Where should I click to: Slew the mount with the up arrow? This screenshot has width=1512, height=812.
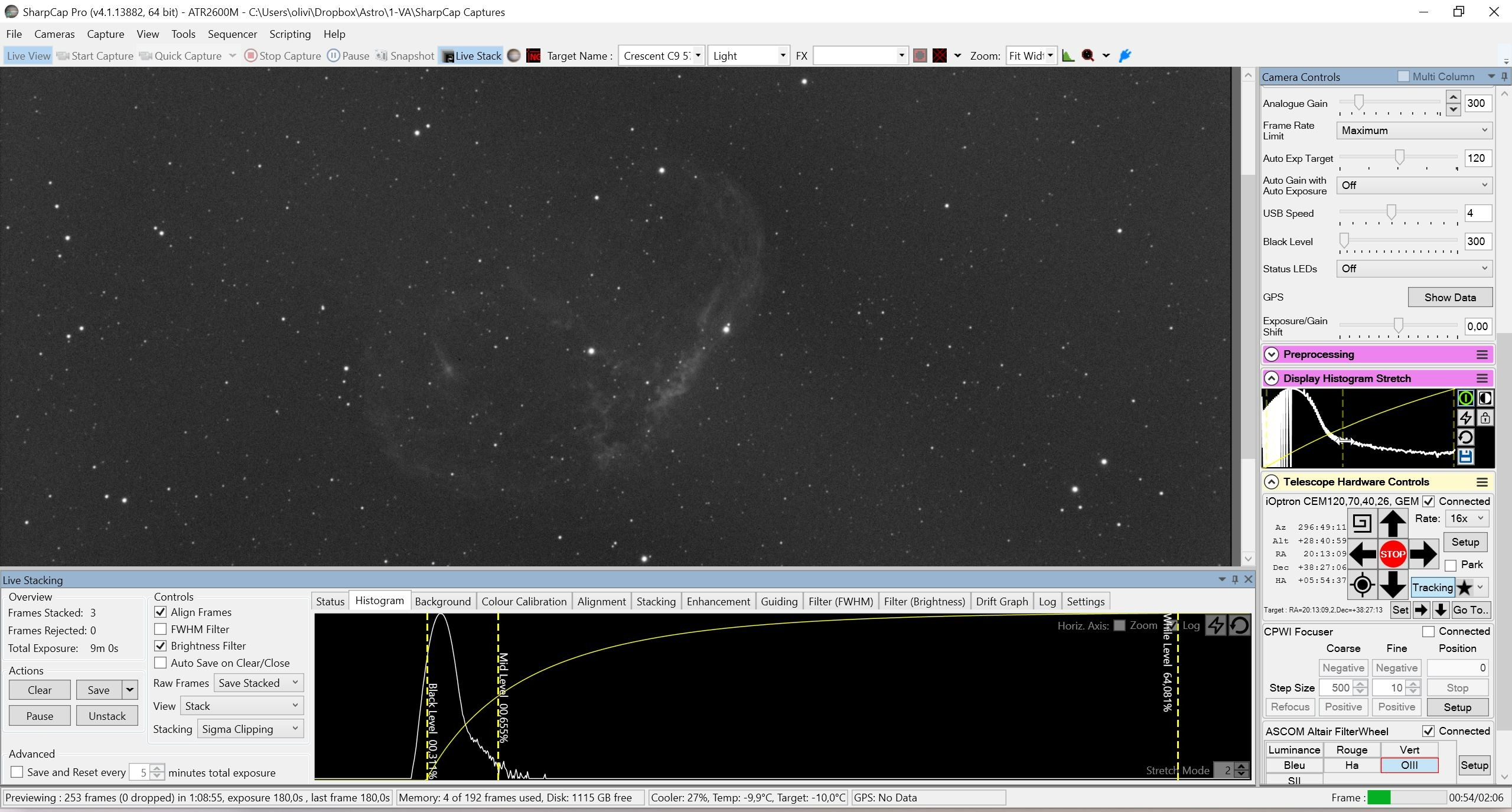(x=1392, y=523)
